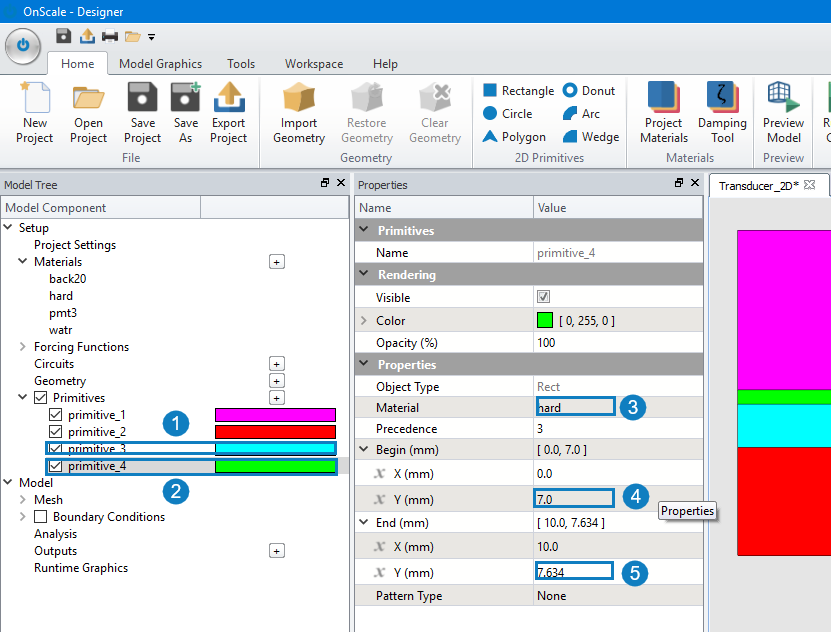Open the Open Project folder icon

(88, 97)
